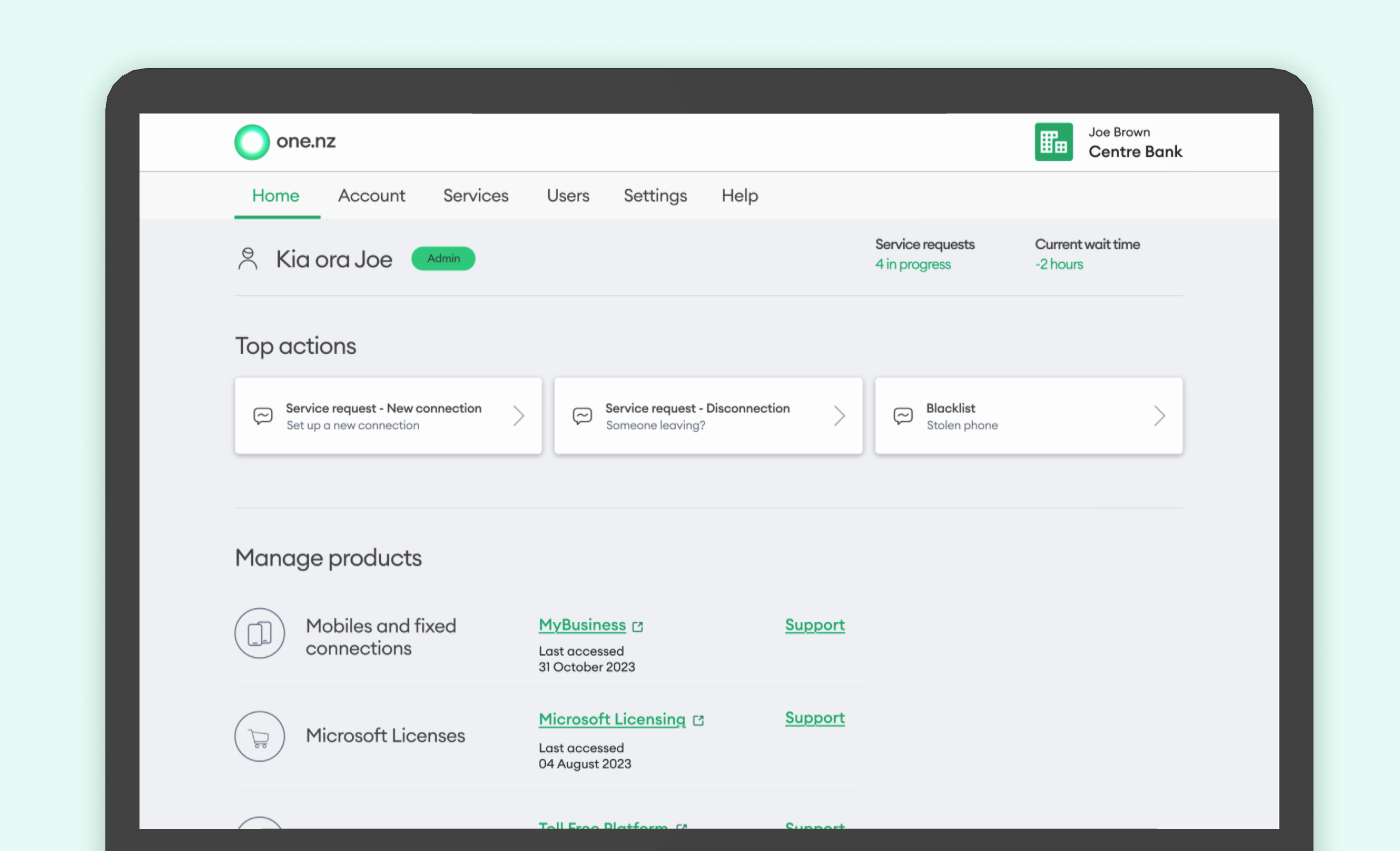Open the Disconnection card chevron arrow
This screenshot has width=1400, height=851.
point(839,416)
